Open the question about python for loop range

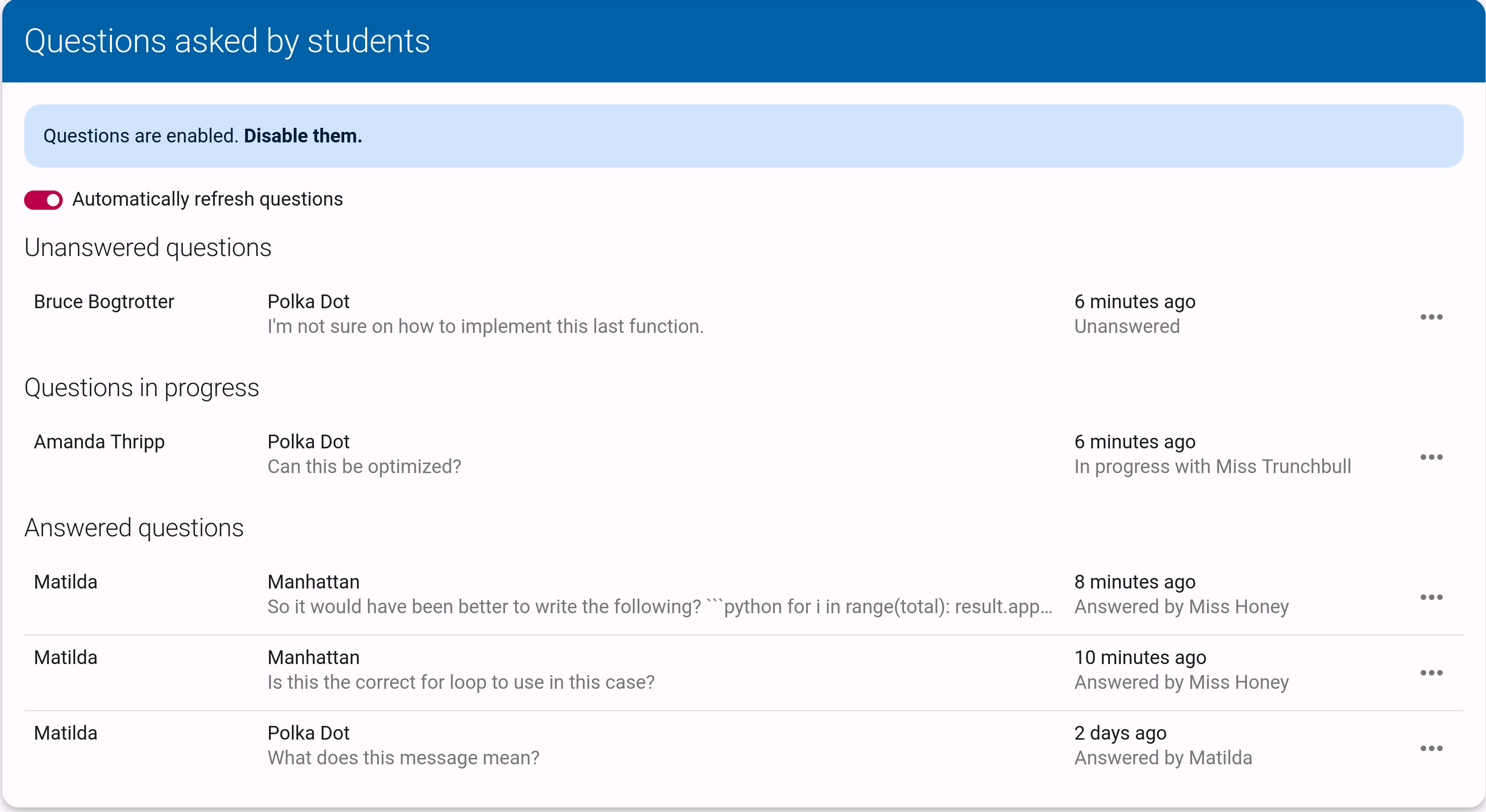click(x=744, y=594)
